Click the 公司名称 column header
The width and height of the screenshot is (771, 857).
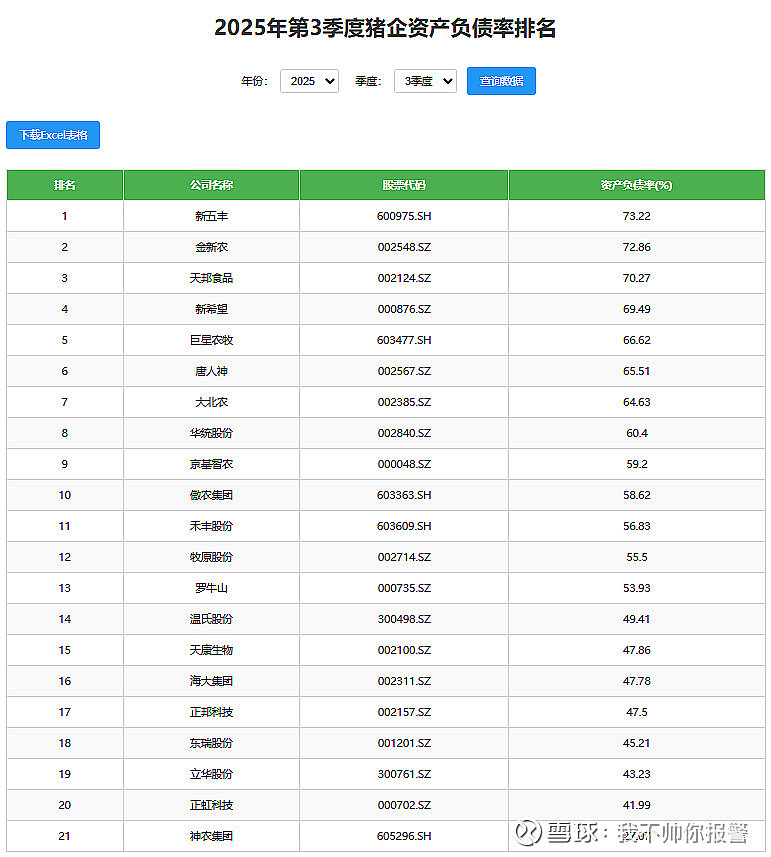[x=211, y=185]
